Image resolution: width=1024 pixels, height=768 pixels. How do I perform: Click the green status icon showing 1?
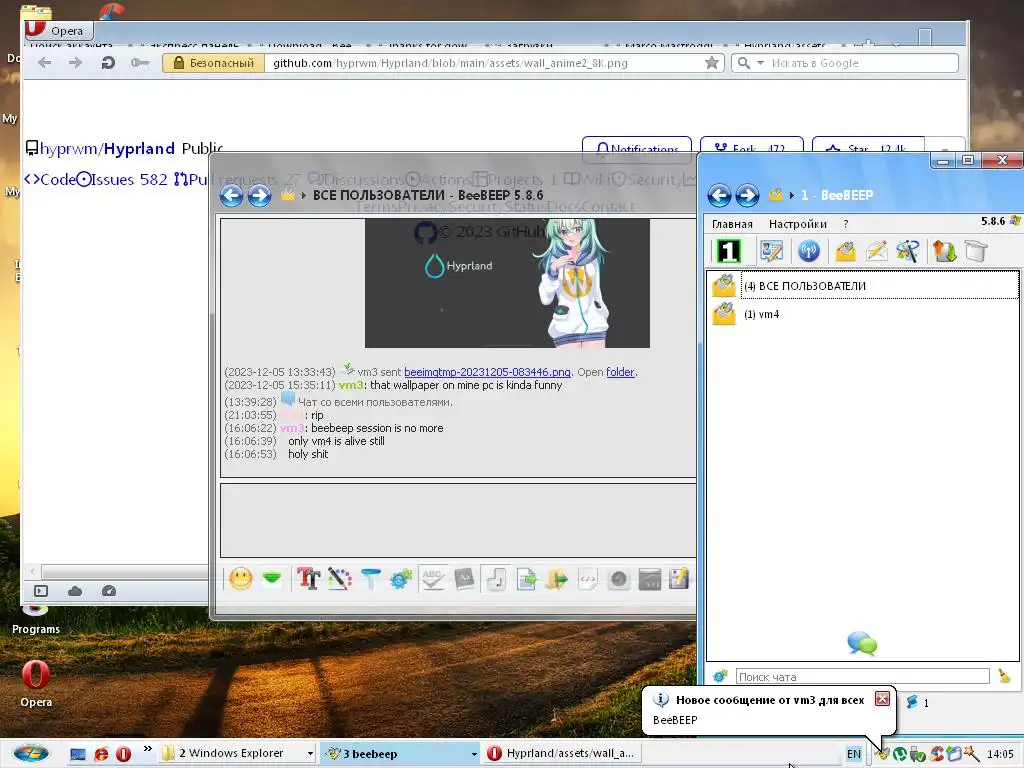728,251
